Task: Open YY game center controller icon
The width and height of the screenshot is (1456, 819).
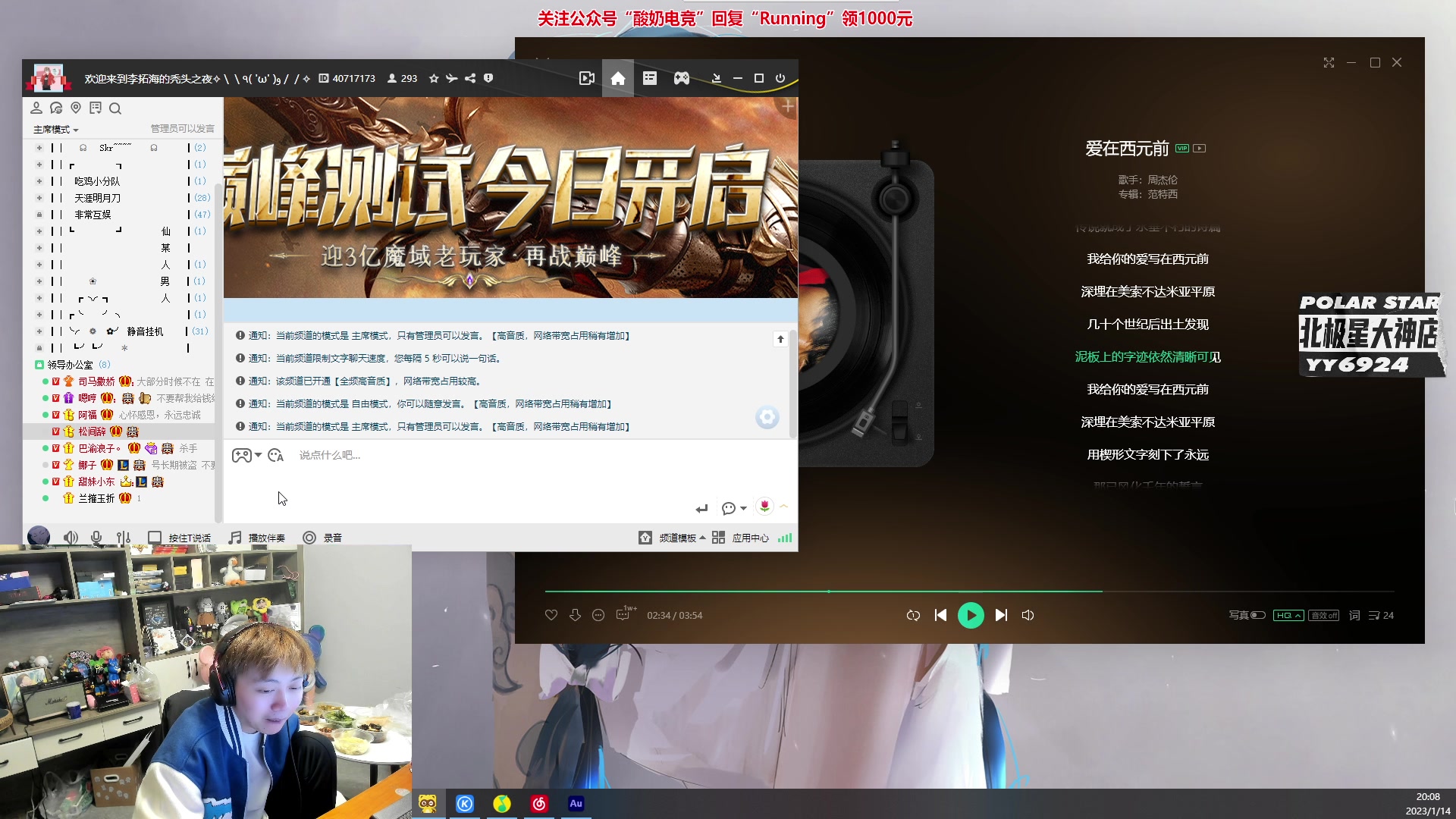Action: 682,78
